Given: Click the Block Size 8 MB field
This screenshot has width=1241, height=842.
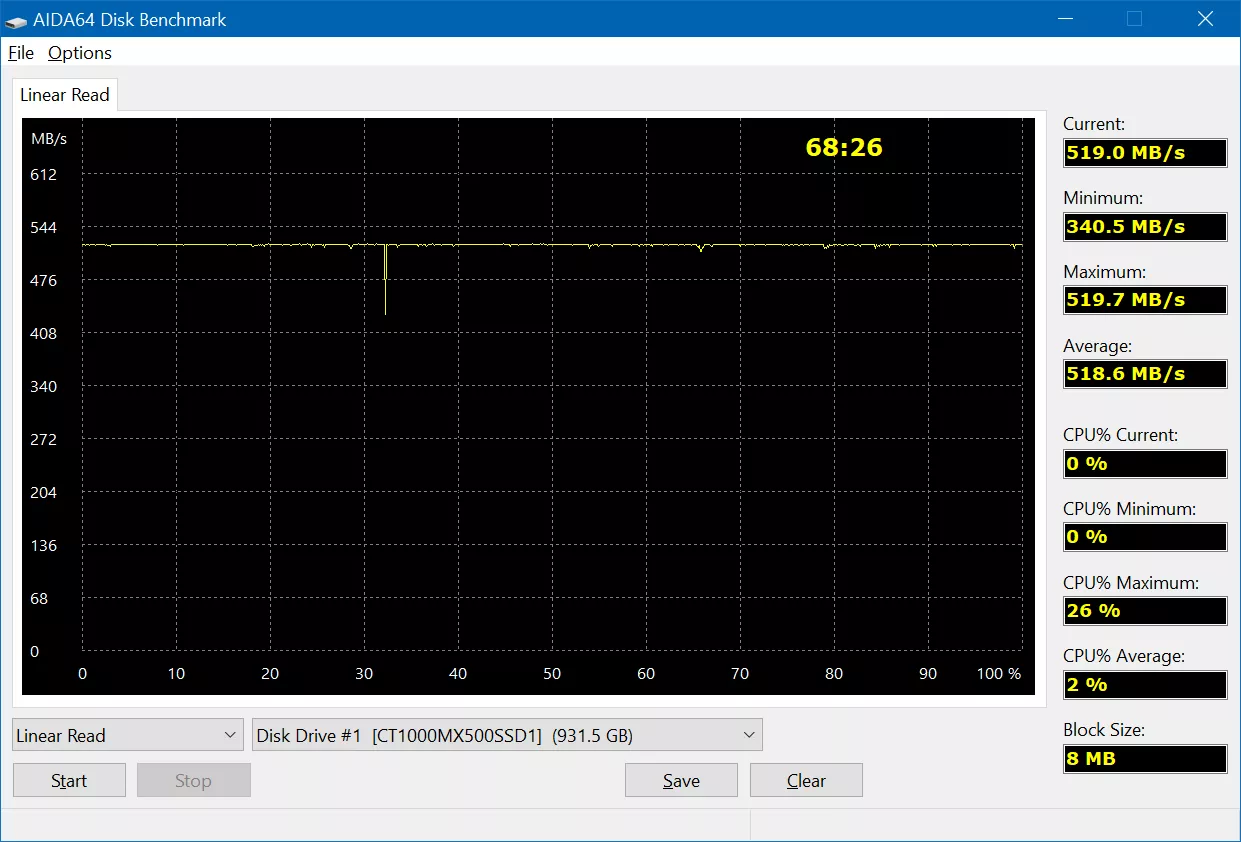Looking at the screenshot, I should pyautogui.click(x=1145, y=759).
